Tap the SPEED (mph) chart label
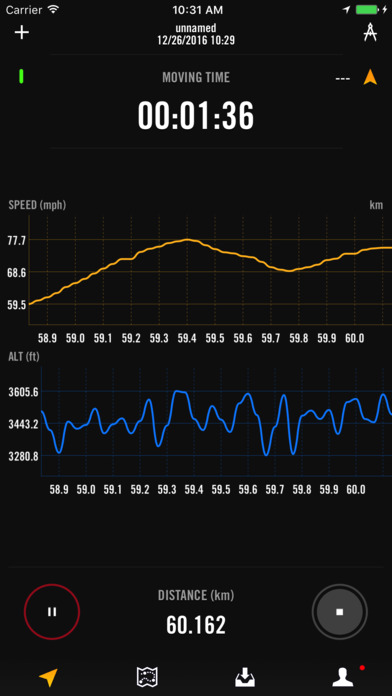The height and width of the screenshot is (696, 392). pyautogui.click(x=37, y=205)
